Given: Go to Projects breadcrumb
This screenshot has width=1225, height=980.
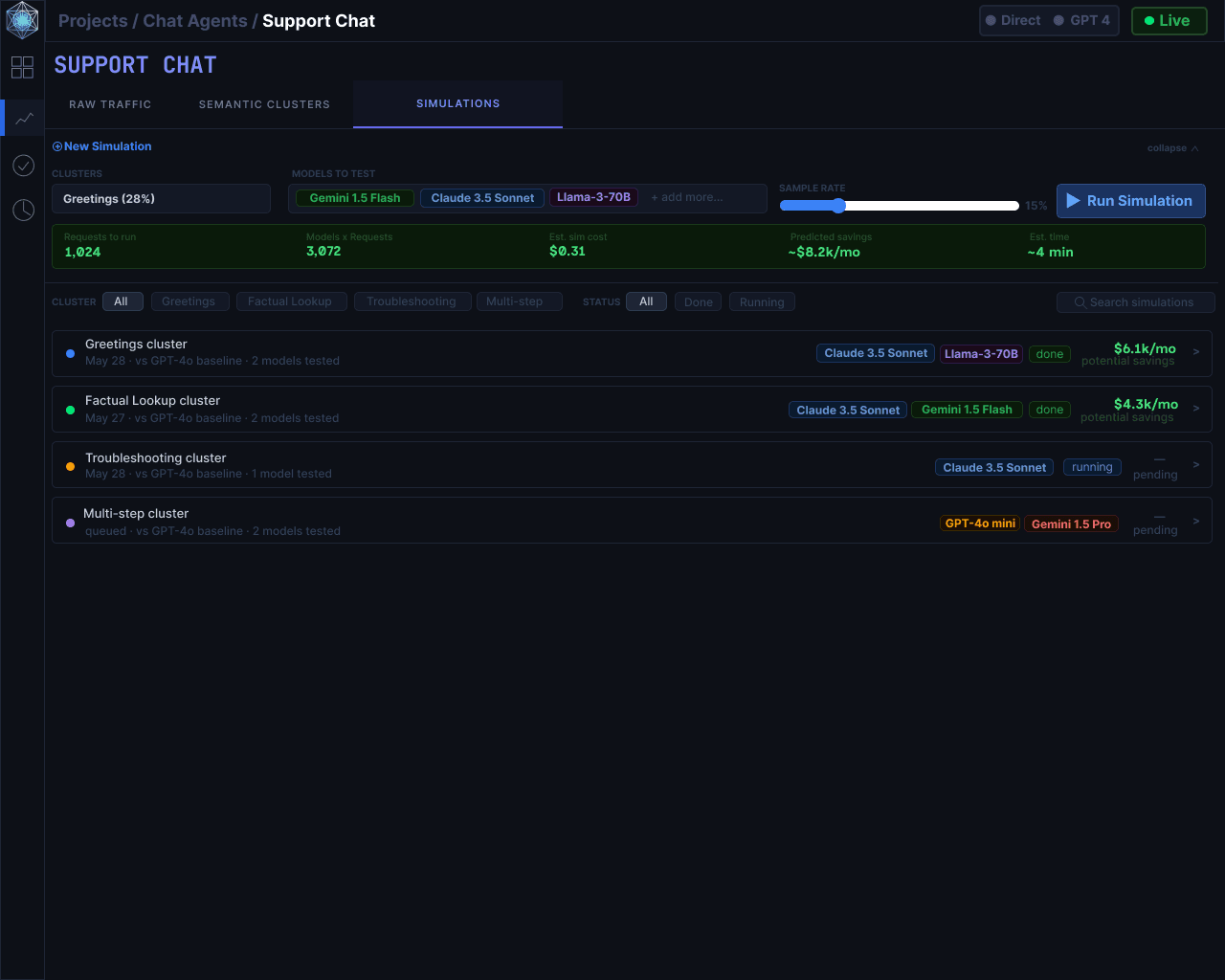Looking at the screenshot, I should tap(93, 21).
